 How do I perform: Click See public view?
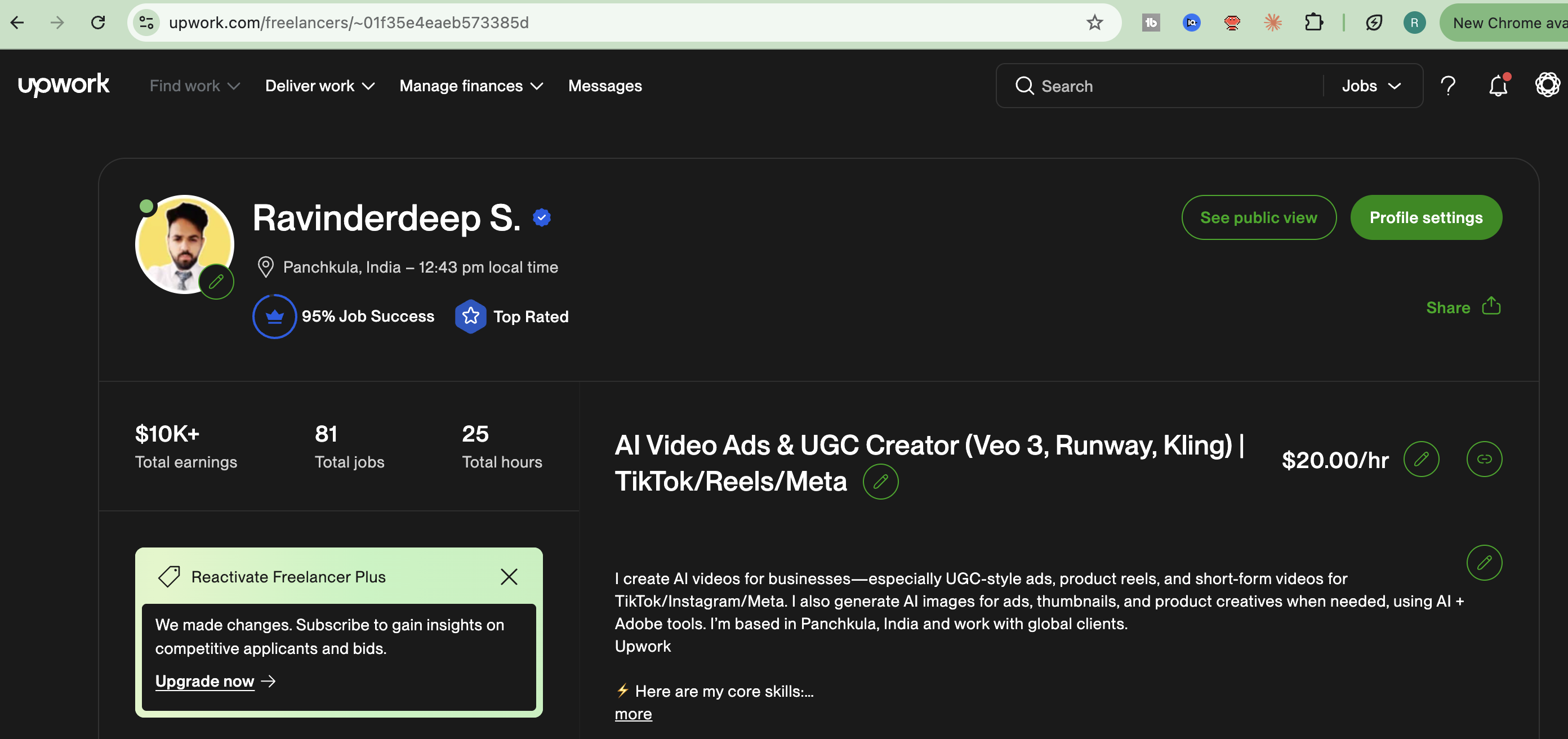pyautogui.click(x=1258, y=217)
